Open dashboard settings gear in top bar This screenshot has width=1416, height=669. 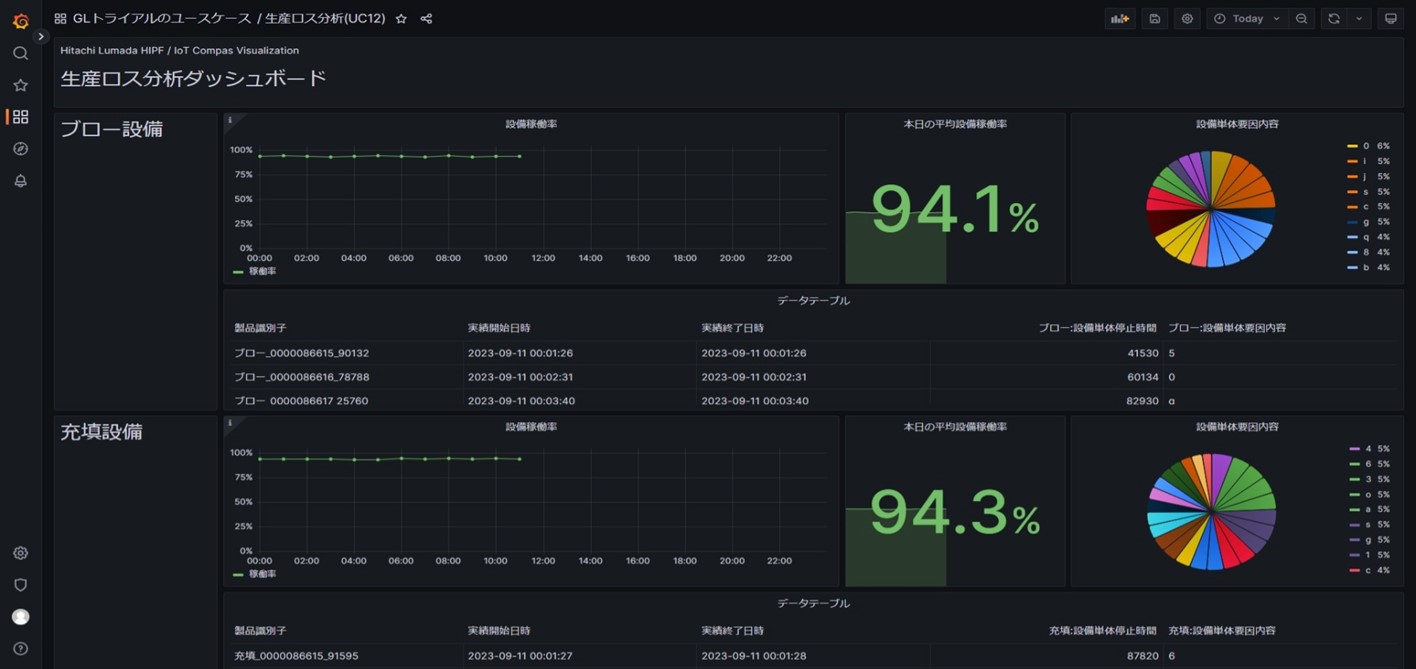click(1187, 19)
